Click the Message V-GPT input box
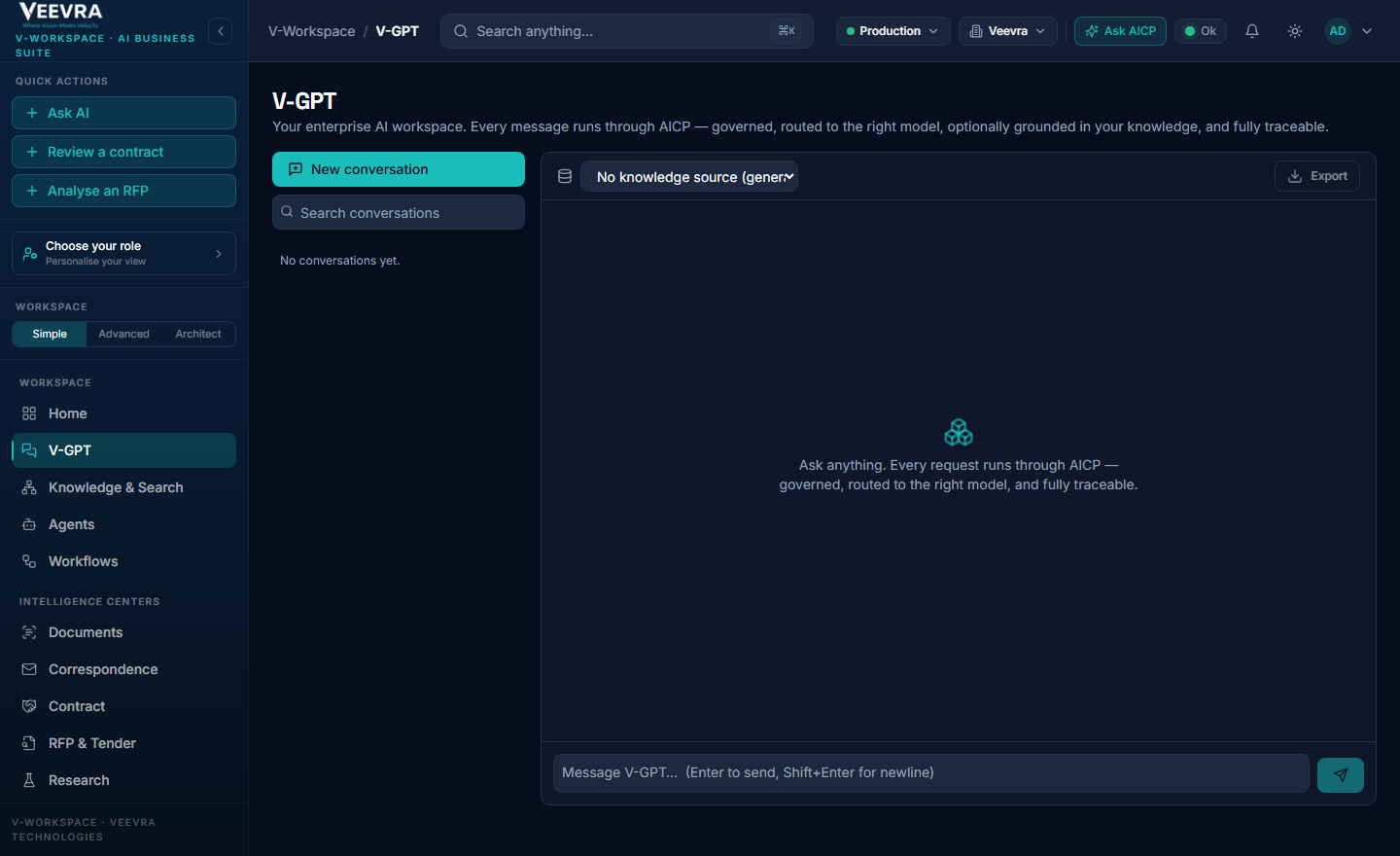 [x=931, y=773]
